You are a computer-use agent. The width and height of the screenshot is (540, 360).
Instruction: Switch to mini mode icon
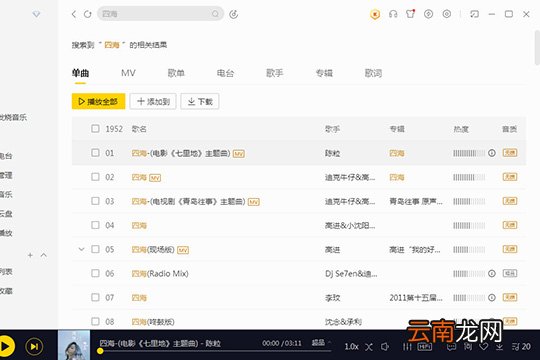tap(475, 14)
